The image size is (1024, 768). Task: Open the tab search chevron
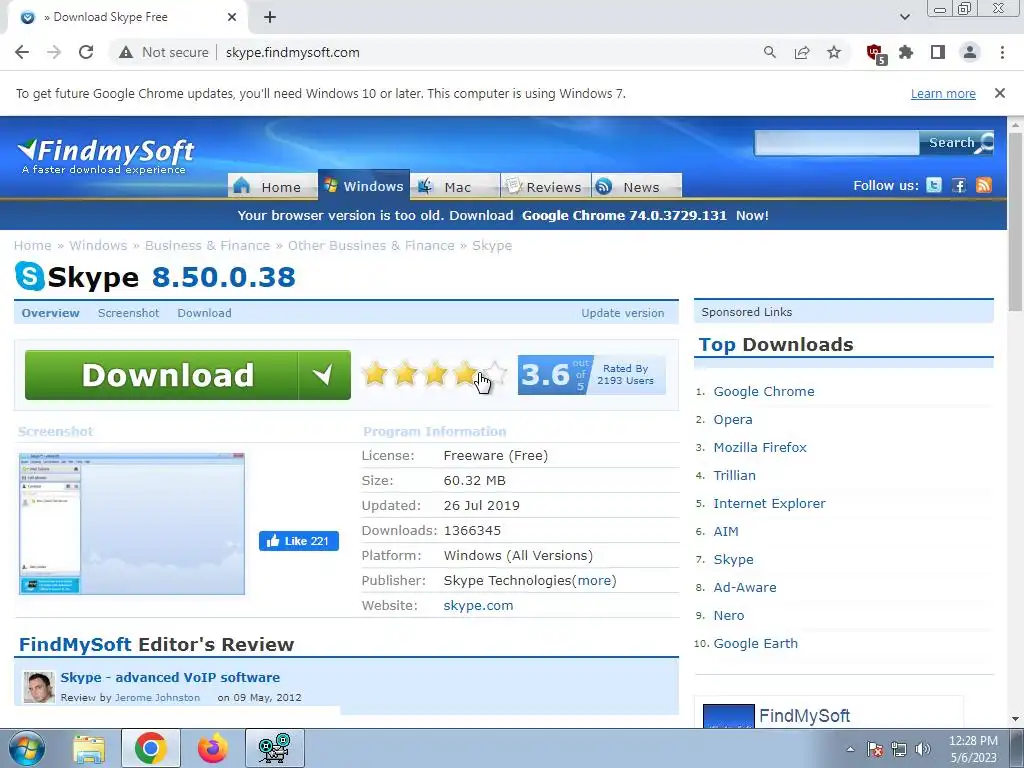click(904, 17)
